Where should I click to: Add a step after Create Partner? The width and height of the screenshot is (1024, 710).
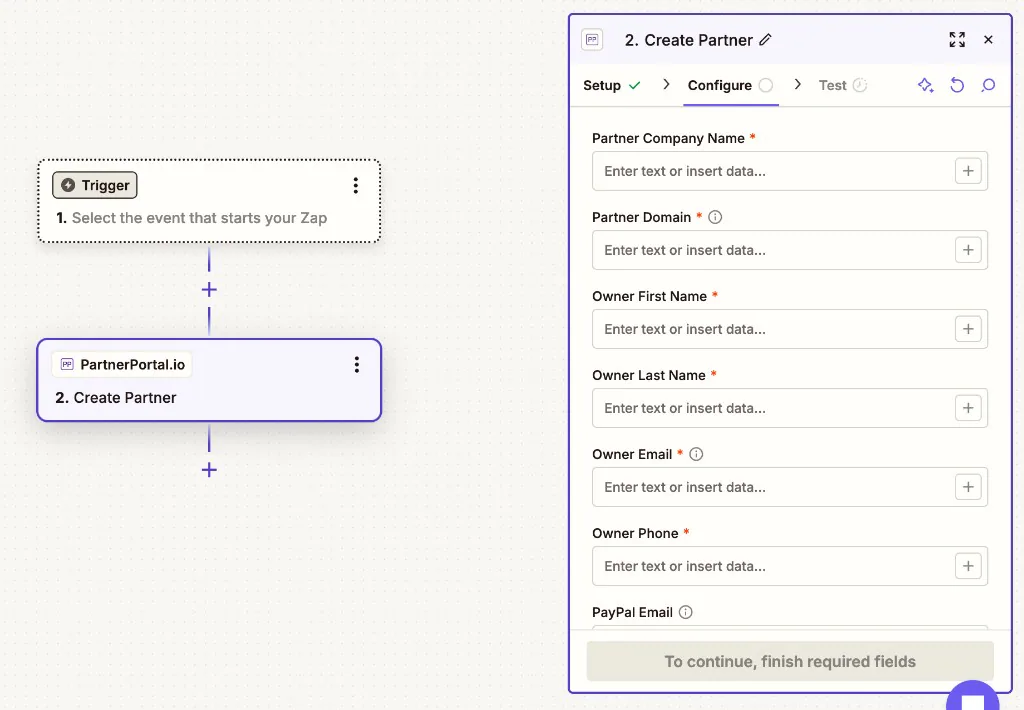[x=209, y=470]
